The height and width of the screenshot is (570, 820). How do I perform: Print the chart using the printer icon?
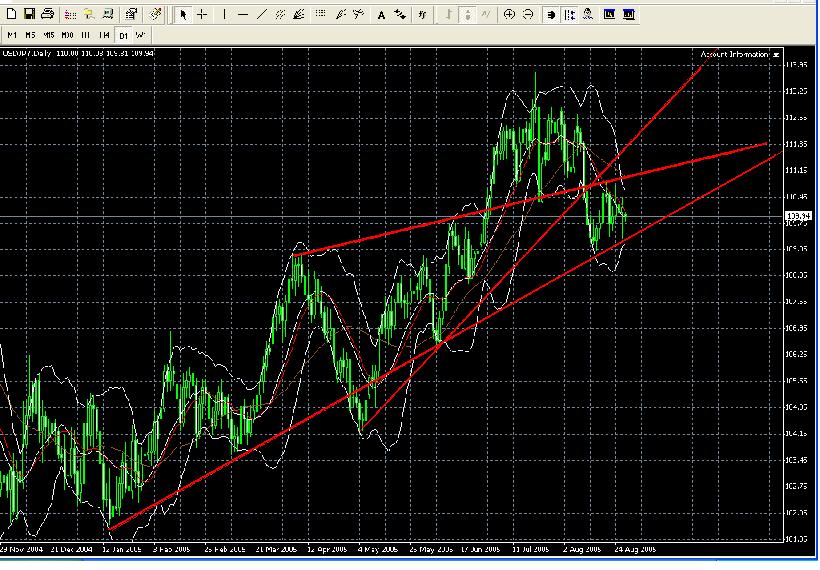click(x=48, y=14)
